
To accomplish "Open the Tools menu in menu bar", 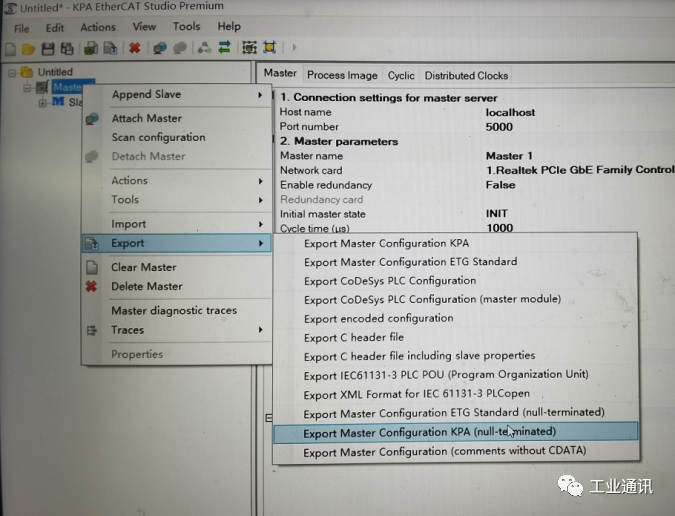I will coord(186,26).
